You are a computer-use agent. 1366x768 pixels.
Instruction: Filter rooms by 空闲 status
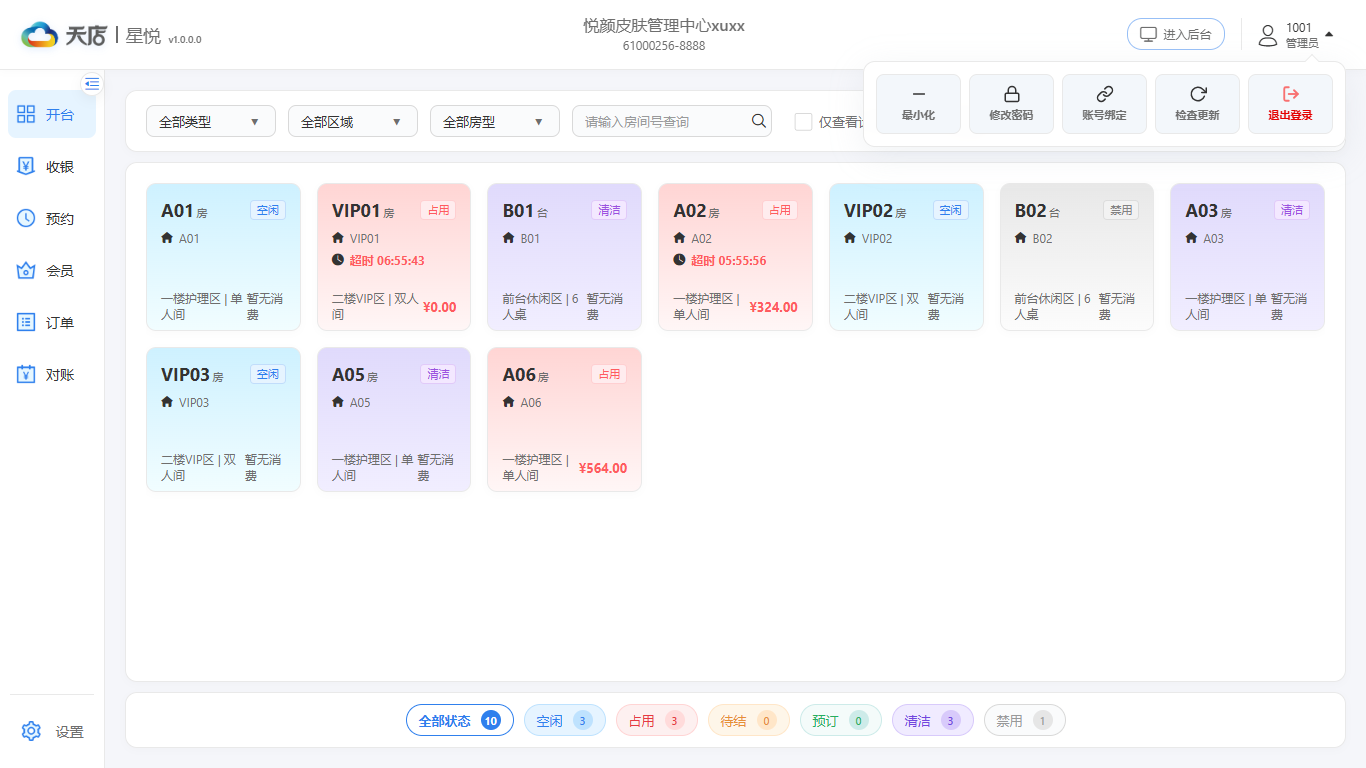(x=565, y=720)
